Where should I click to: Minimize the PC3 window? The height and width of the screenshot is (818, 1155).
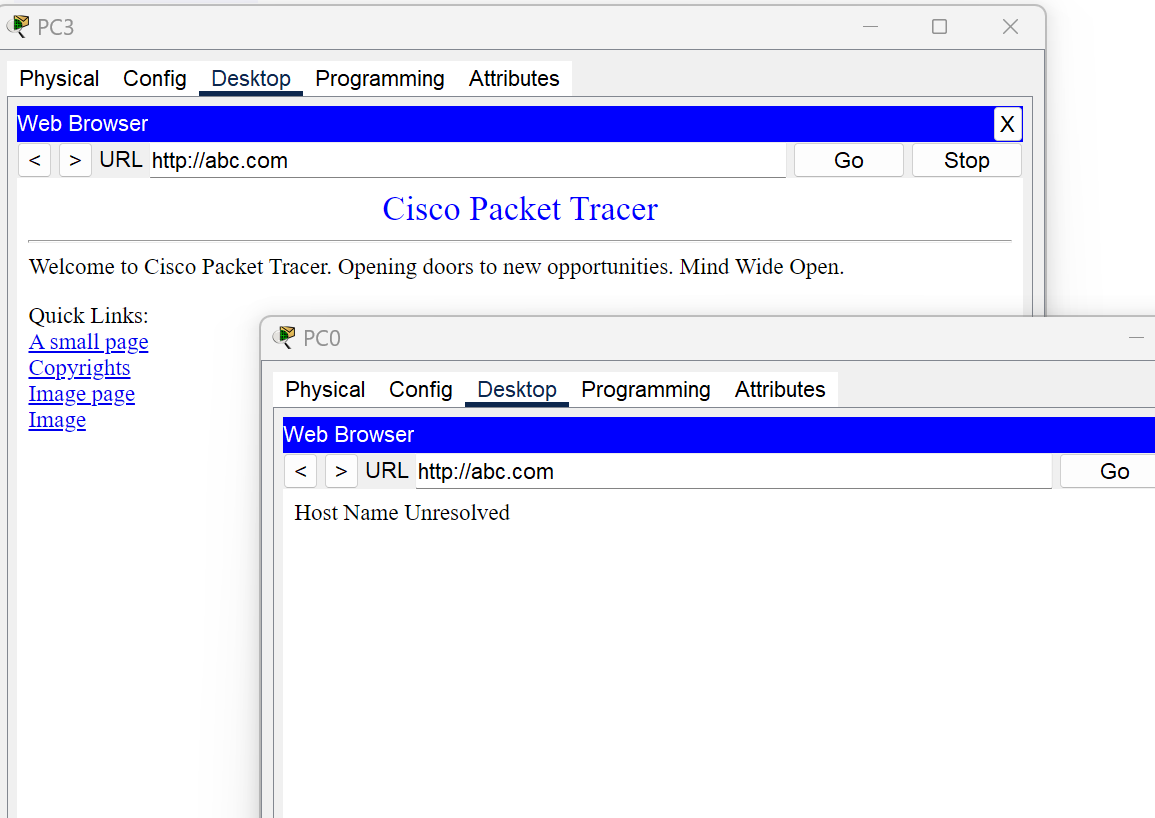870,27
